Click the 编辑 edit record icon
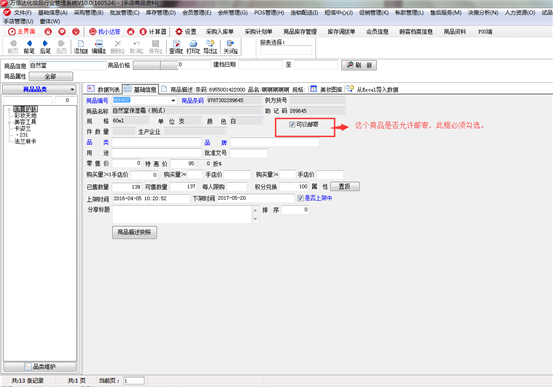553x387 pixels. coord(99,43)
